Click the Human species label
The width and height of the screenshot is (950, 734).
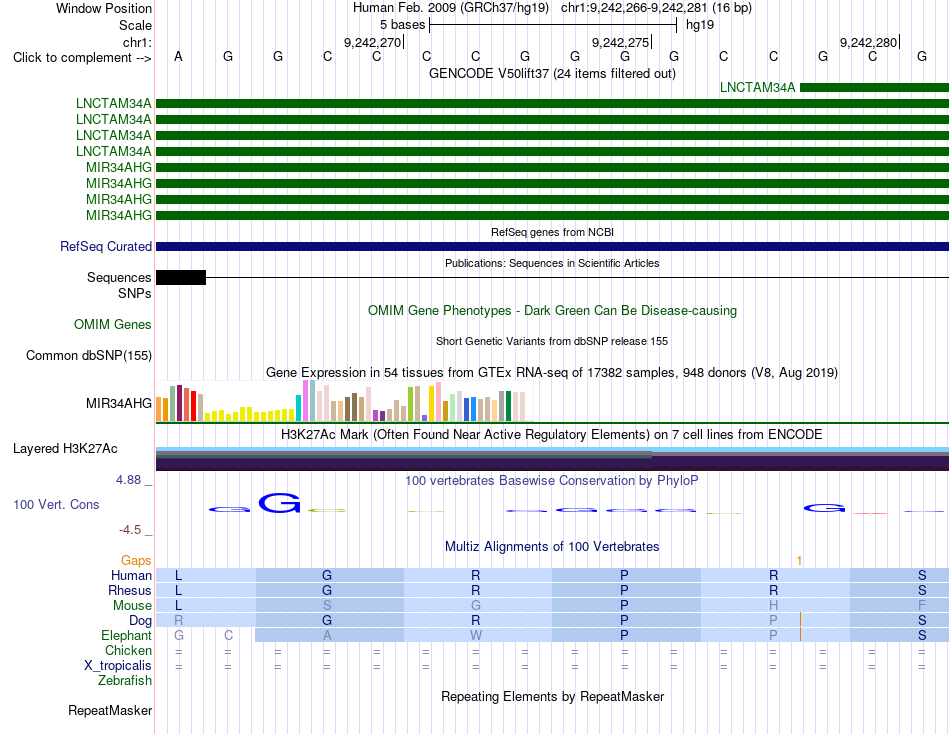131,575
